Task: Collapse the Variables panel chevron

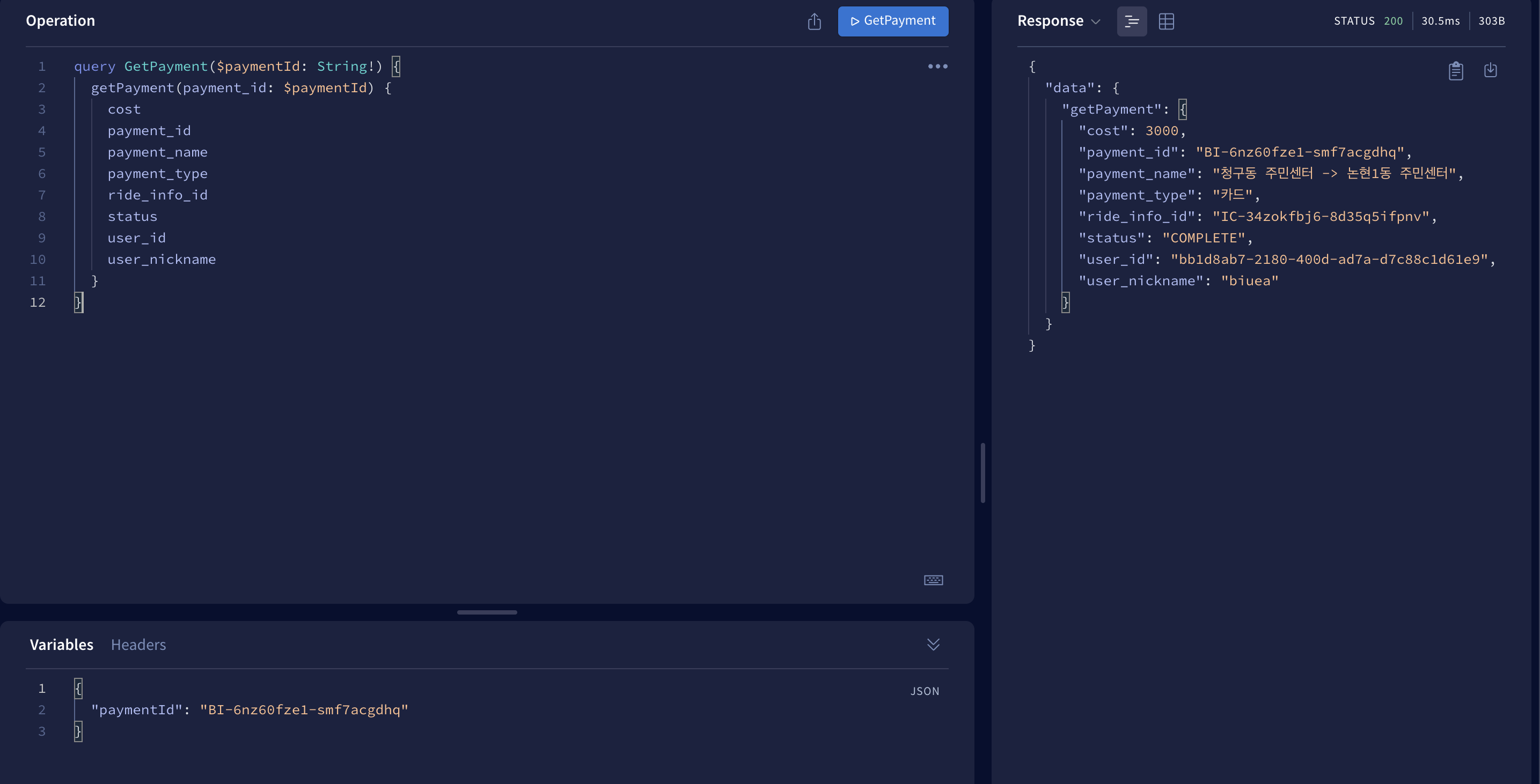Action: 933,644
